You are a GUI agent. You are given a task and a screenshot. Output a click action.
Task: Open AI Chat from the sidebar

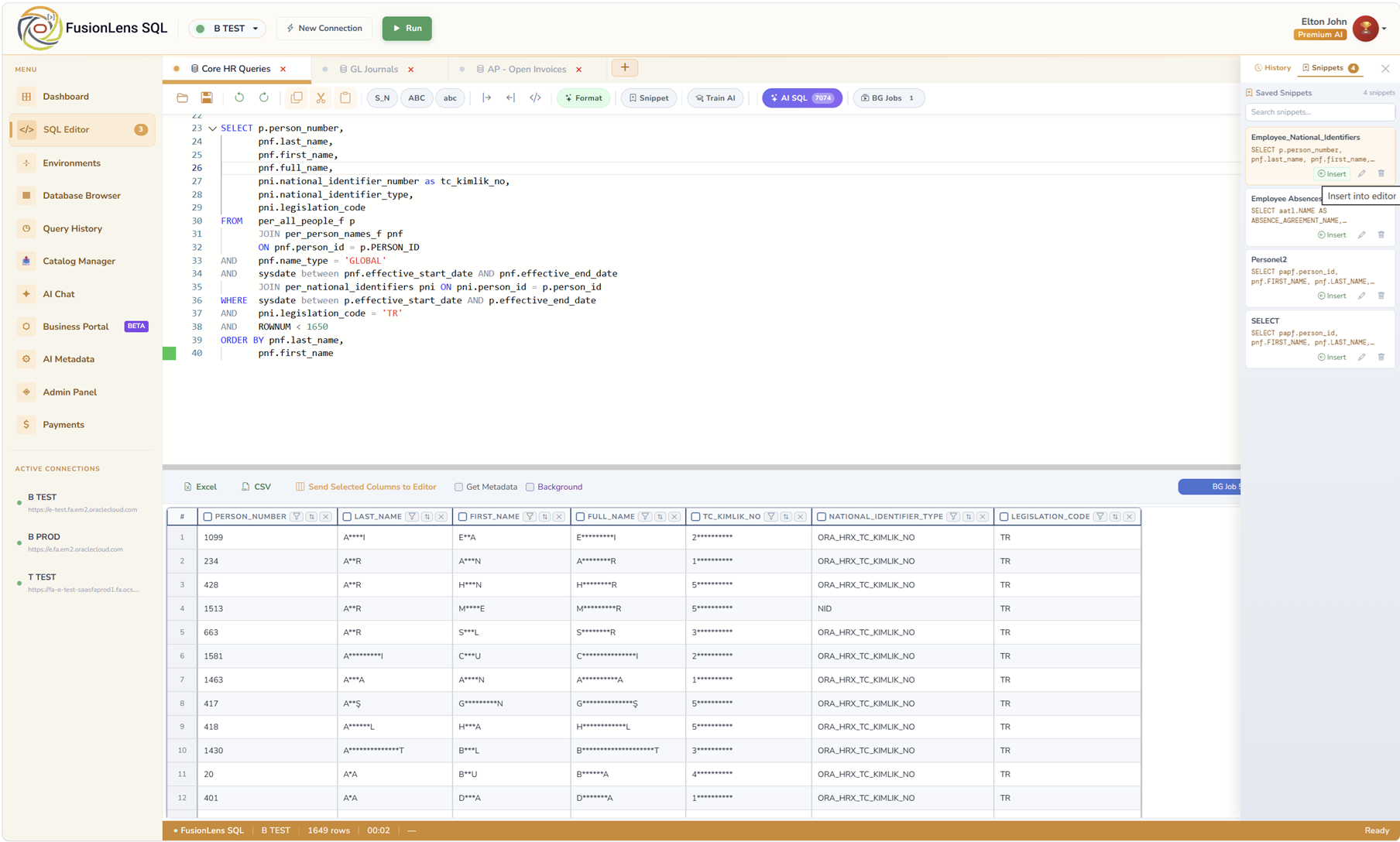click(81, 294)
